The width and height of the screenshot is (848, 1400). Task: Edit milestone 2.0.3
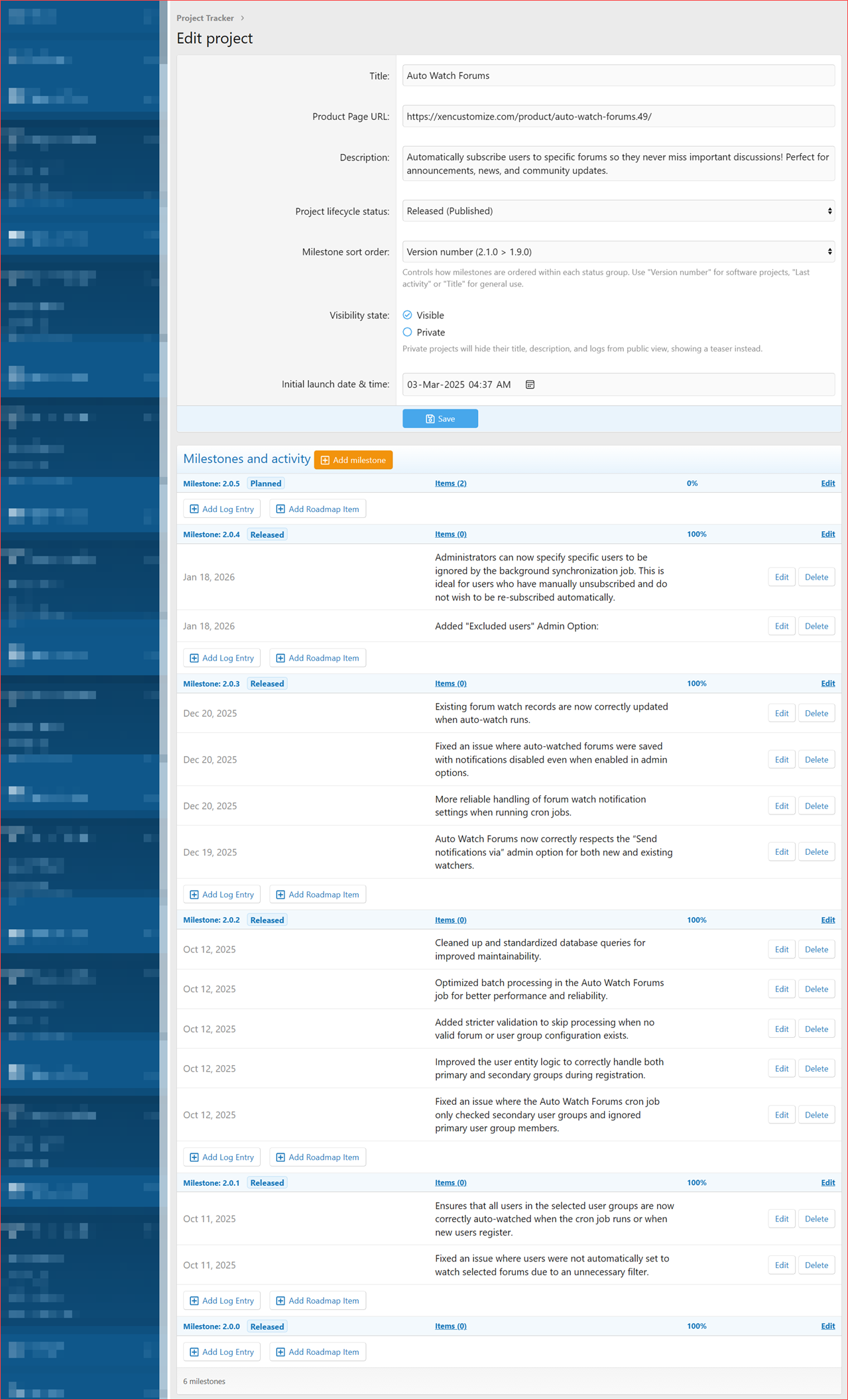(828, 684)
